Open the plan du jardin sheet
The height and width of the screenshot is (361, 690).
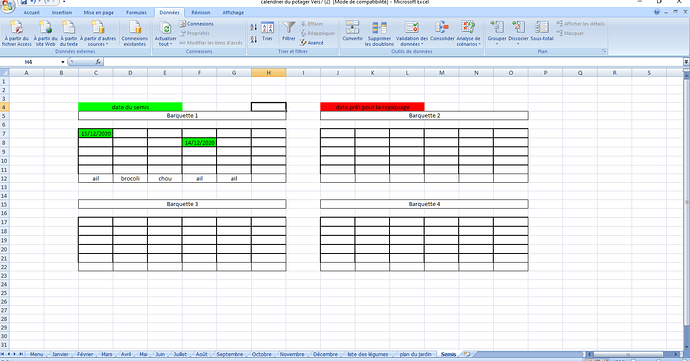pos(415,354)
